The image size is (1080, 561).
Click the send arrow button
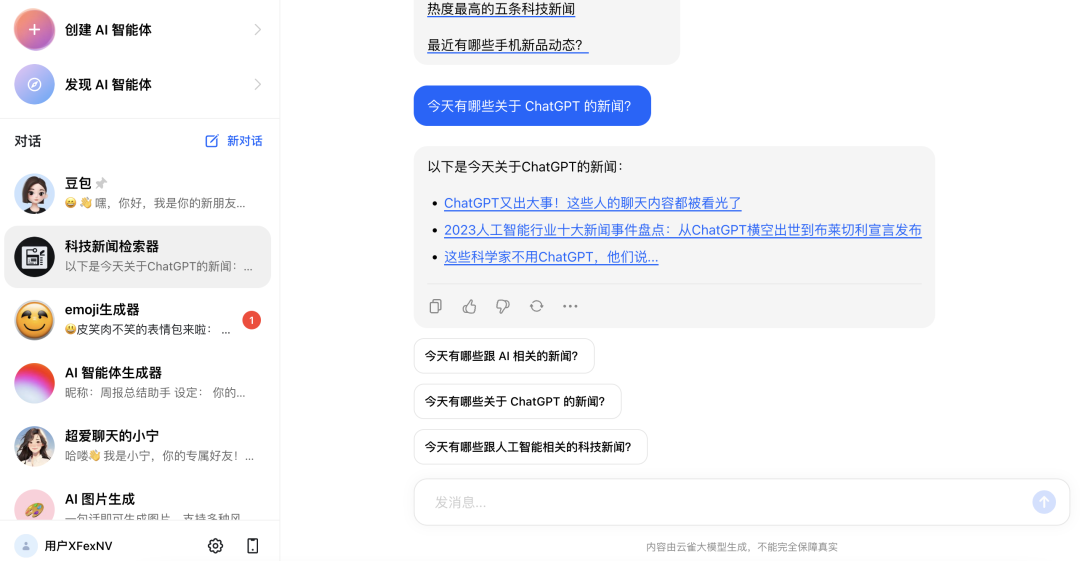click(1044, 502)
